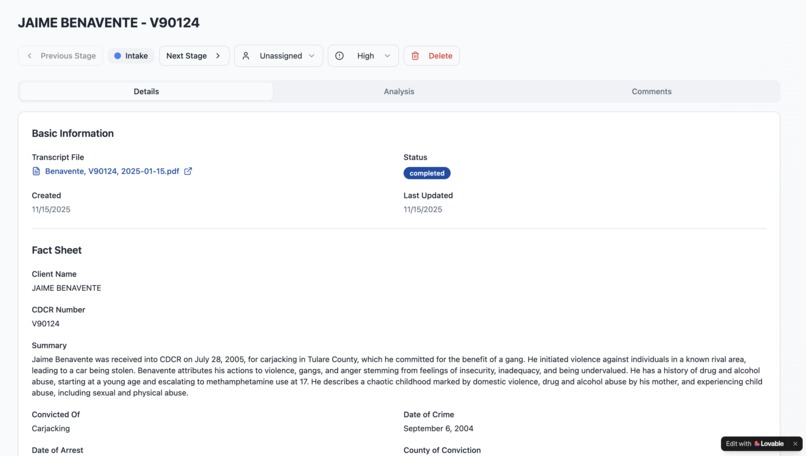Click the CDCR Number value V90124

45,323
